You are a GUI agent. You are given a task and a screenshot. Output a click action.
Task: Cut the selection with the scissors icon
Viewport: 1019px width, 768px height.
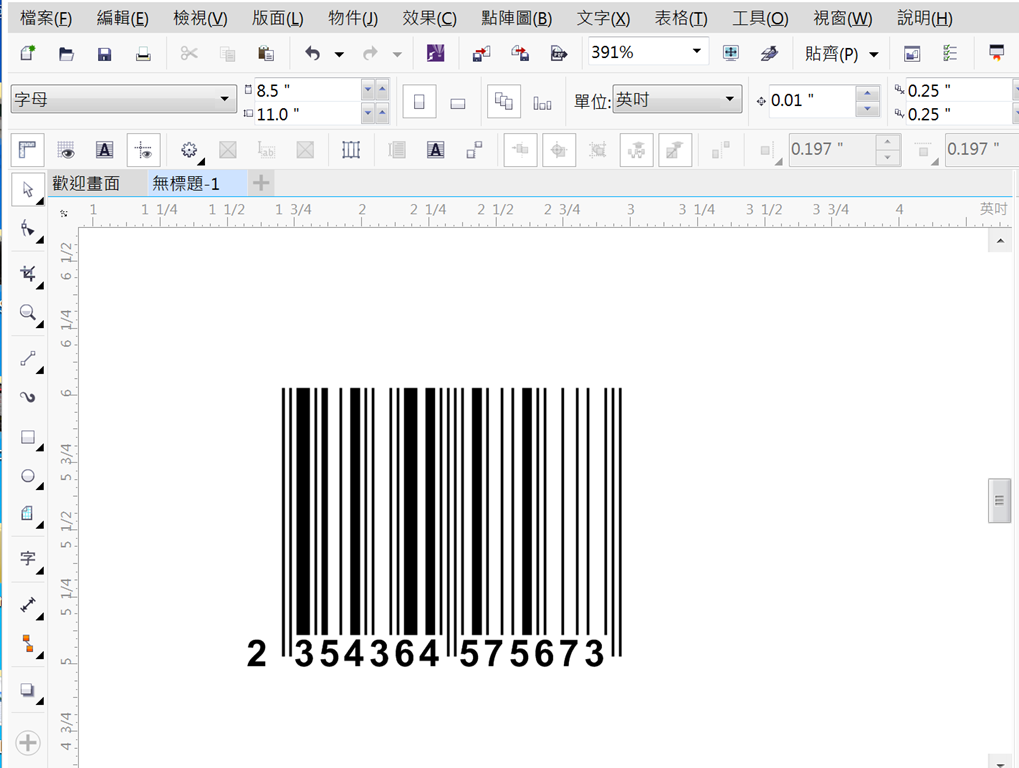click(188, 53)
